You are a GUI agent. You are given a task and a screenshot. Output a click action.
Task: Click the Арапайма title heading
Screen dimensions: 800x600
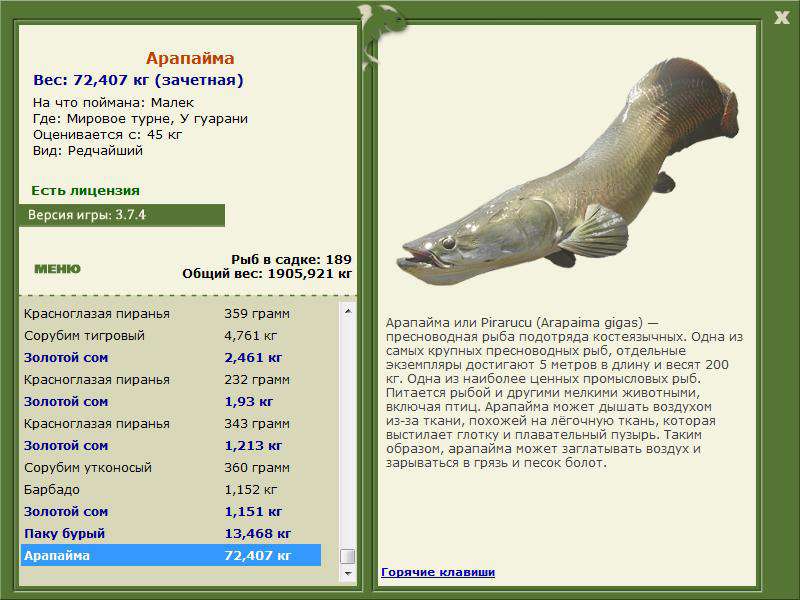[190, 58]
